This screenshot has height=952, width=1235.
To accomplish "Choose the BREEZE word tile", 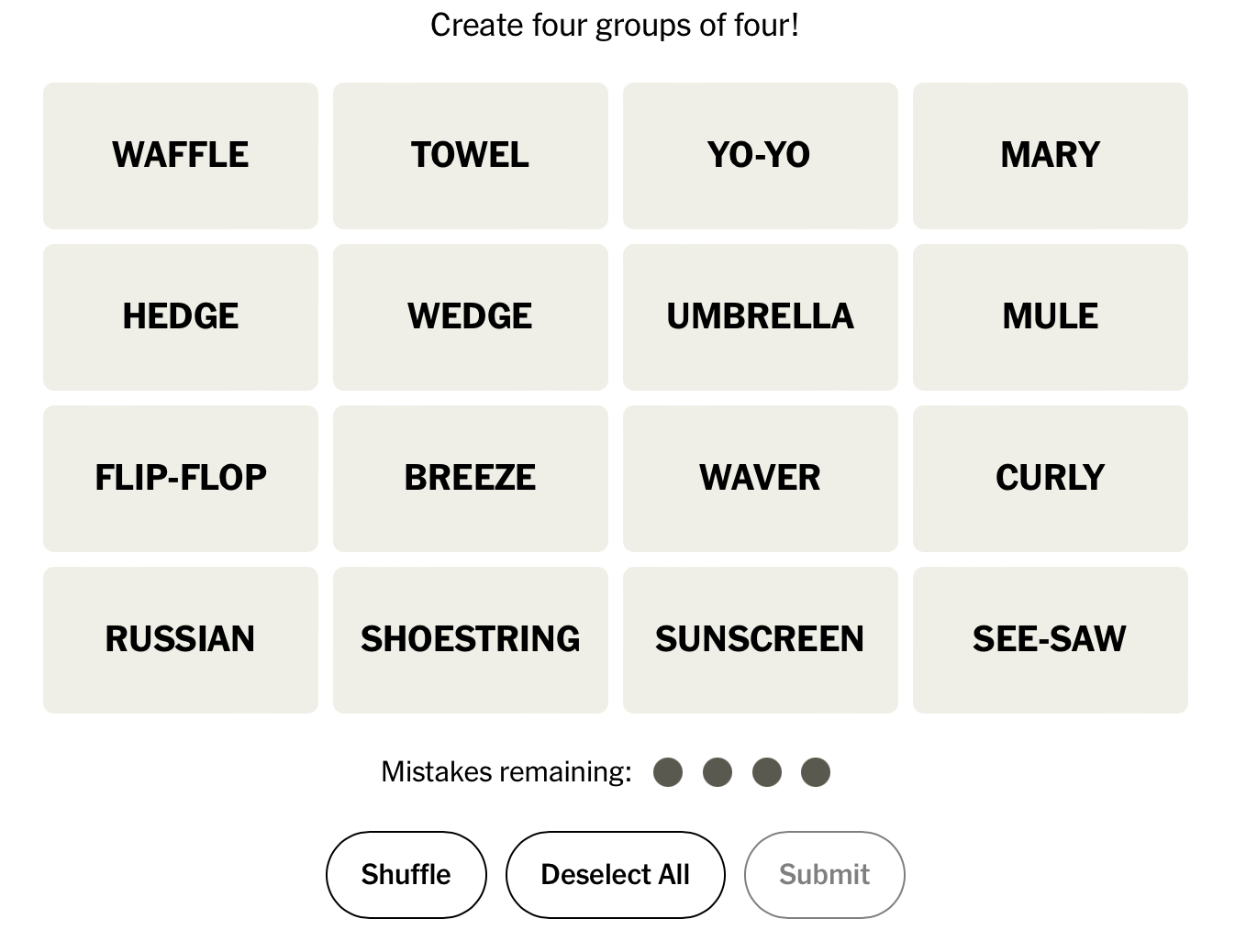I will pos(470,479).
